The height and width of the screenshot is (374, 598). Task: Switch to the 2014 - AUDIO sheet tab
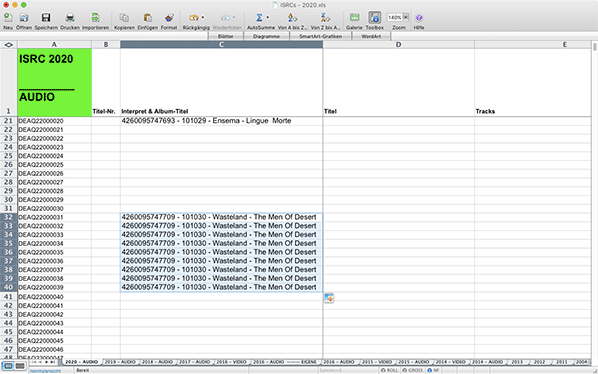[x=488, y=362]
